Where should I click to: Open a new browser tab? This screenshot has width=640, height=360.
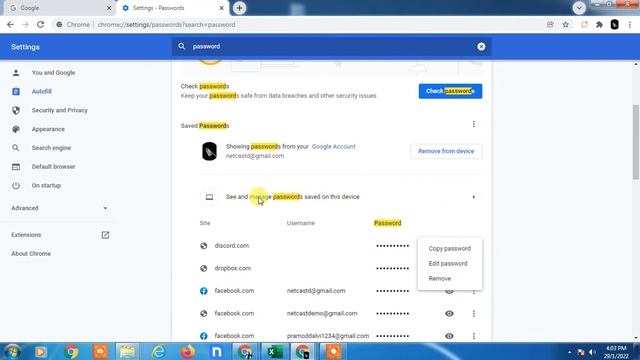[x=240, y=8]
